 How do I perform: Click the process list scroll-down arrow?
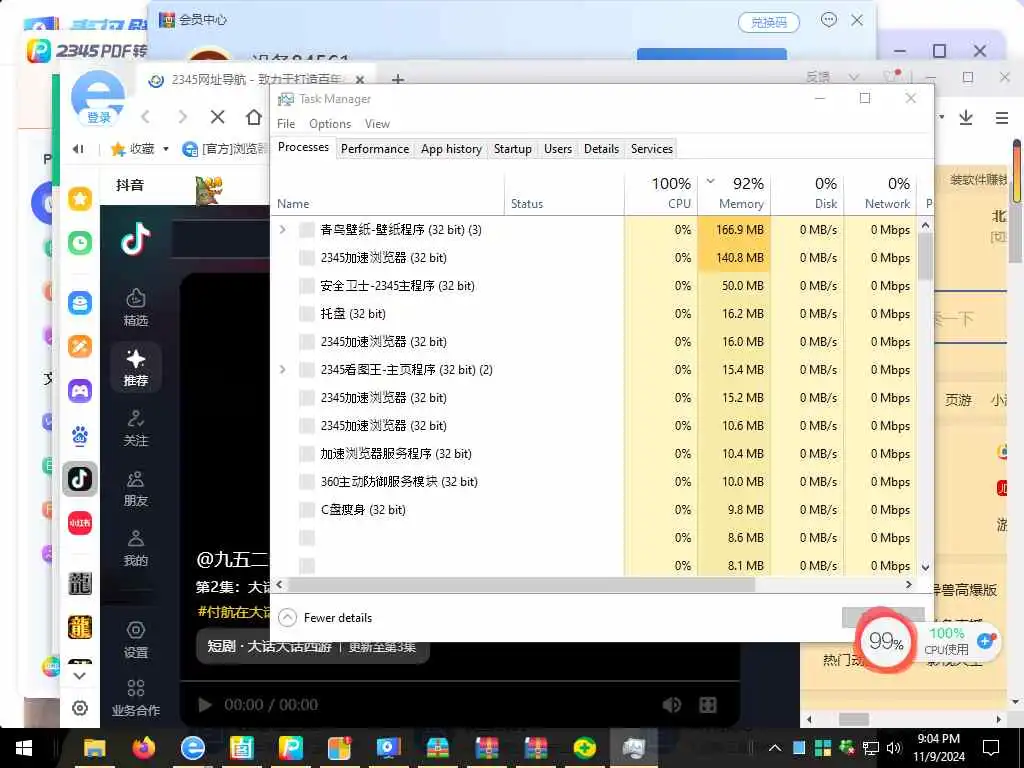tap(925, 567)
